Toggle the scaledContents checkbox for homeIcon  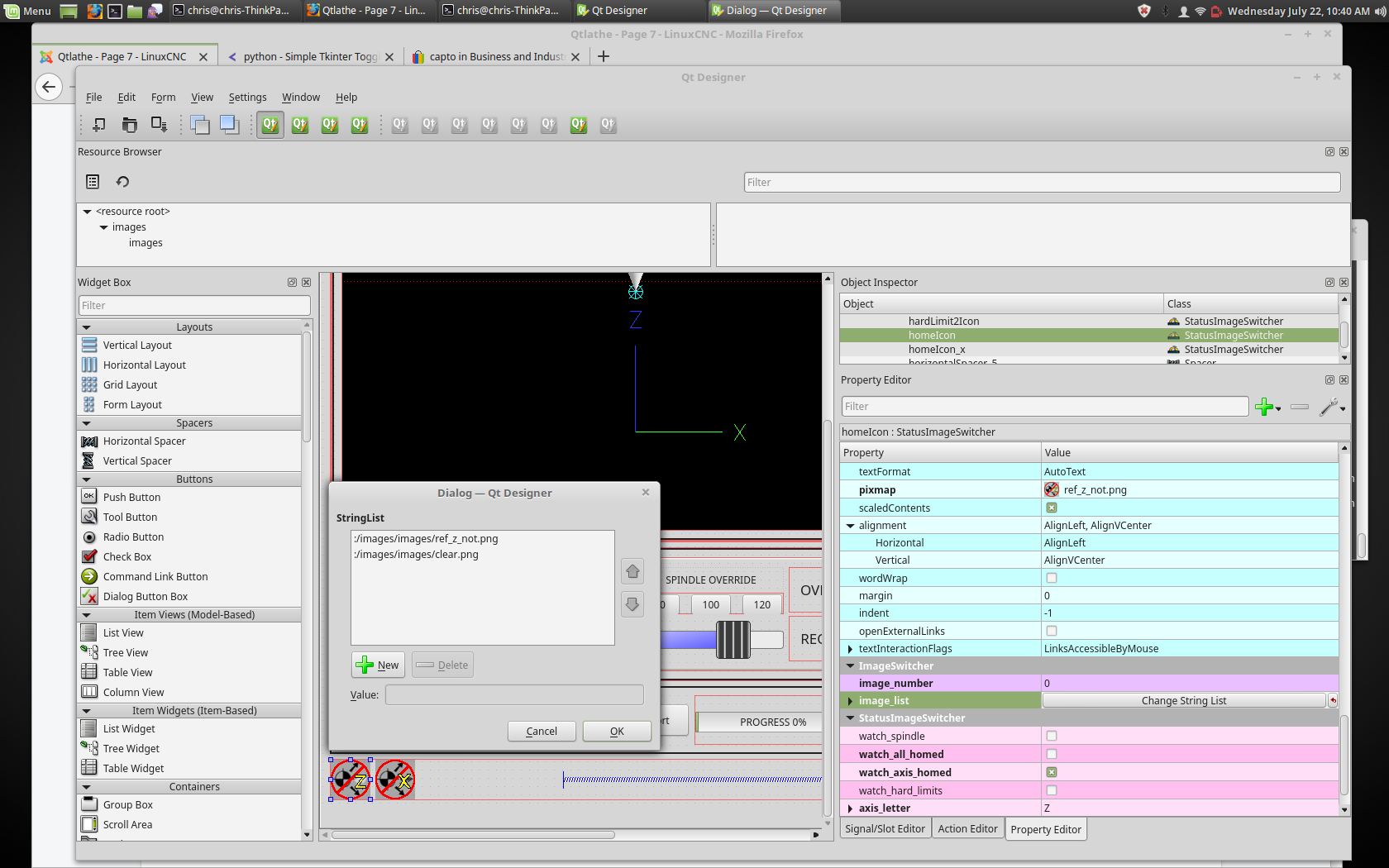1051,507
